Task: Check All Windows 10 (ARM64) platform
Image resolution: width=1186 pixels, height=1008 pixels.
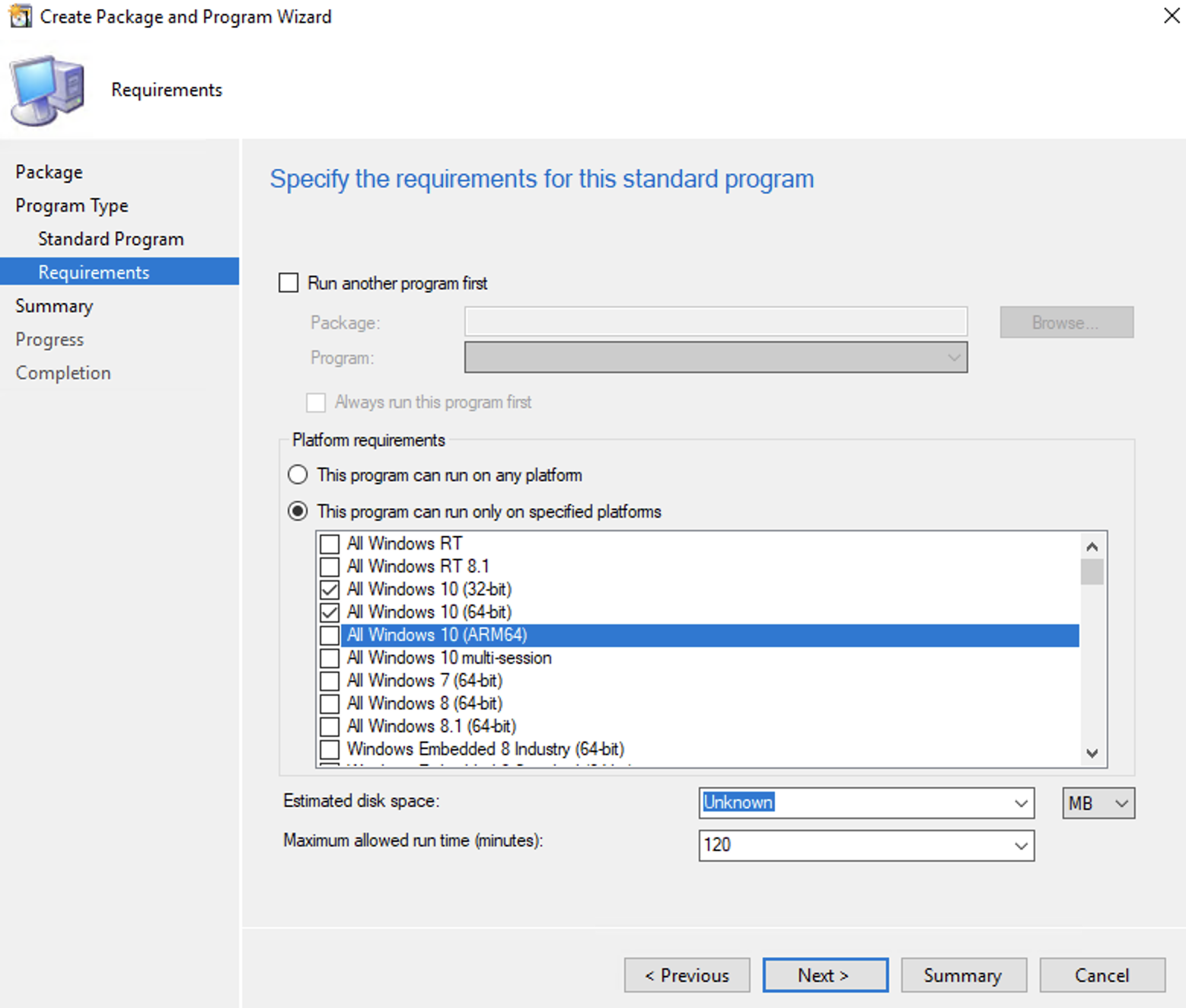Action: 330,635
